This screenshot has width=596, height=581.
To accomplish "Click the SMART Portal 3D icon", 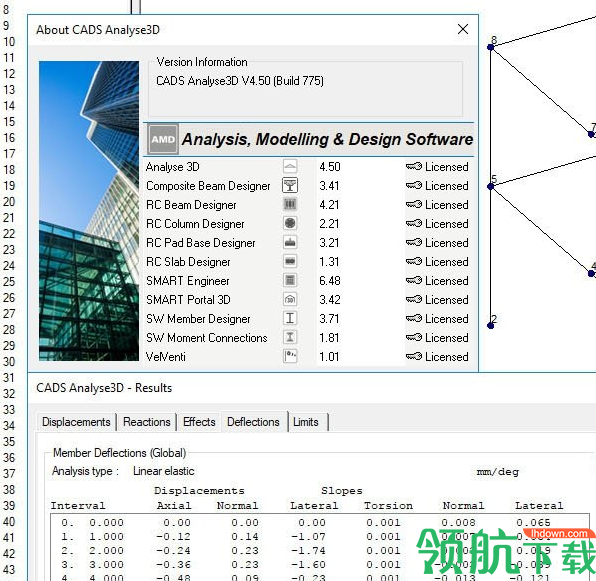I will (x=290, y=299).
